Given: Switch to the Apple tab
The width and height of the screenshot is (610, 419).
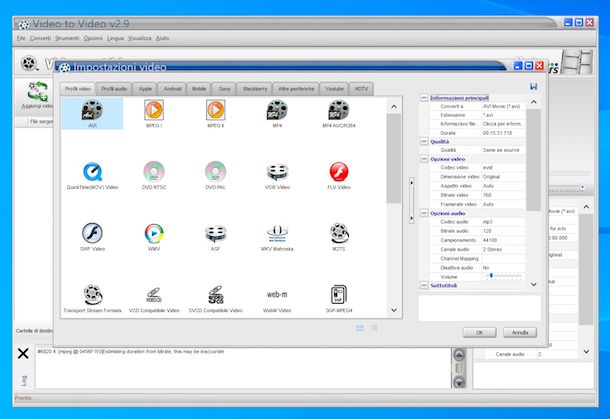Looking at the screenshot, I should click(x=145, y=89).
